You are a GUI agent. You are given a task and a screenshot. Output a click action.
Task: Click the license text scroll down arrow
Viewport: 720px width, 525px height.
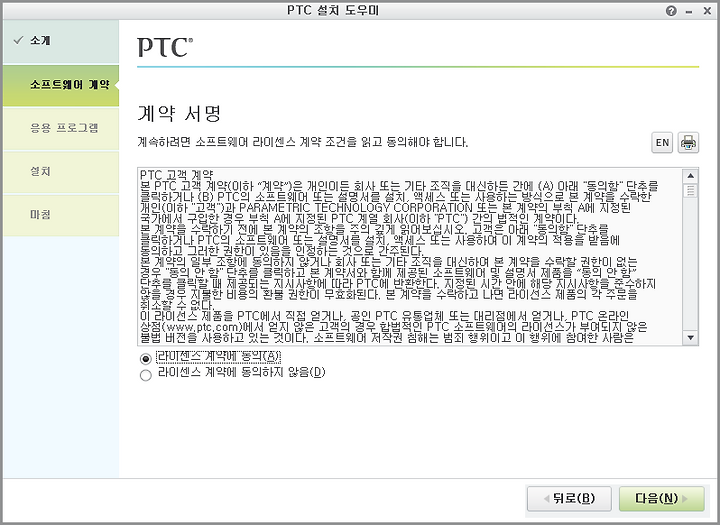coord(690,338)
